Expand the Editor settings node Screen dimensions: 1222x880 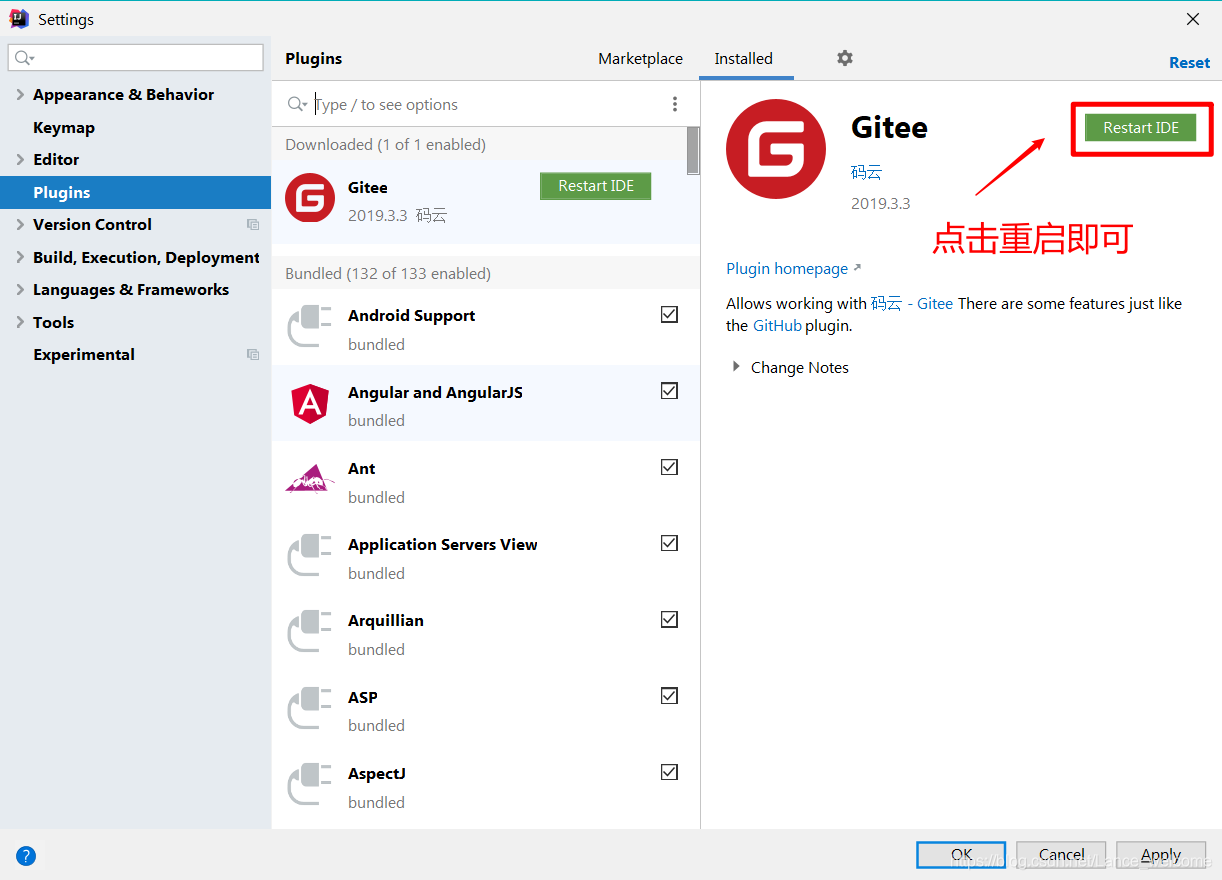(20, 160)
